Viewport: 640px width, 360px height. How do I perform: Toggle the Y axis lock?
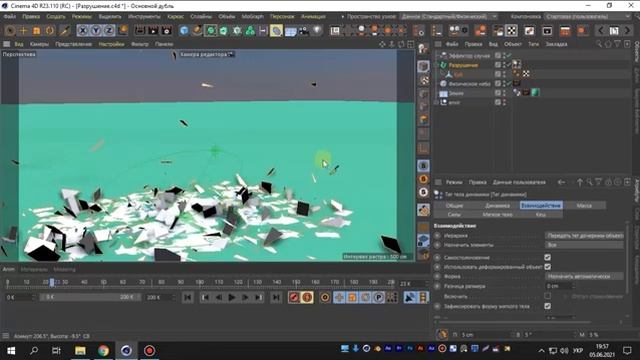click(96, 31)
